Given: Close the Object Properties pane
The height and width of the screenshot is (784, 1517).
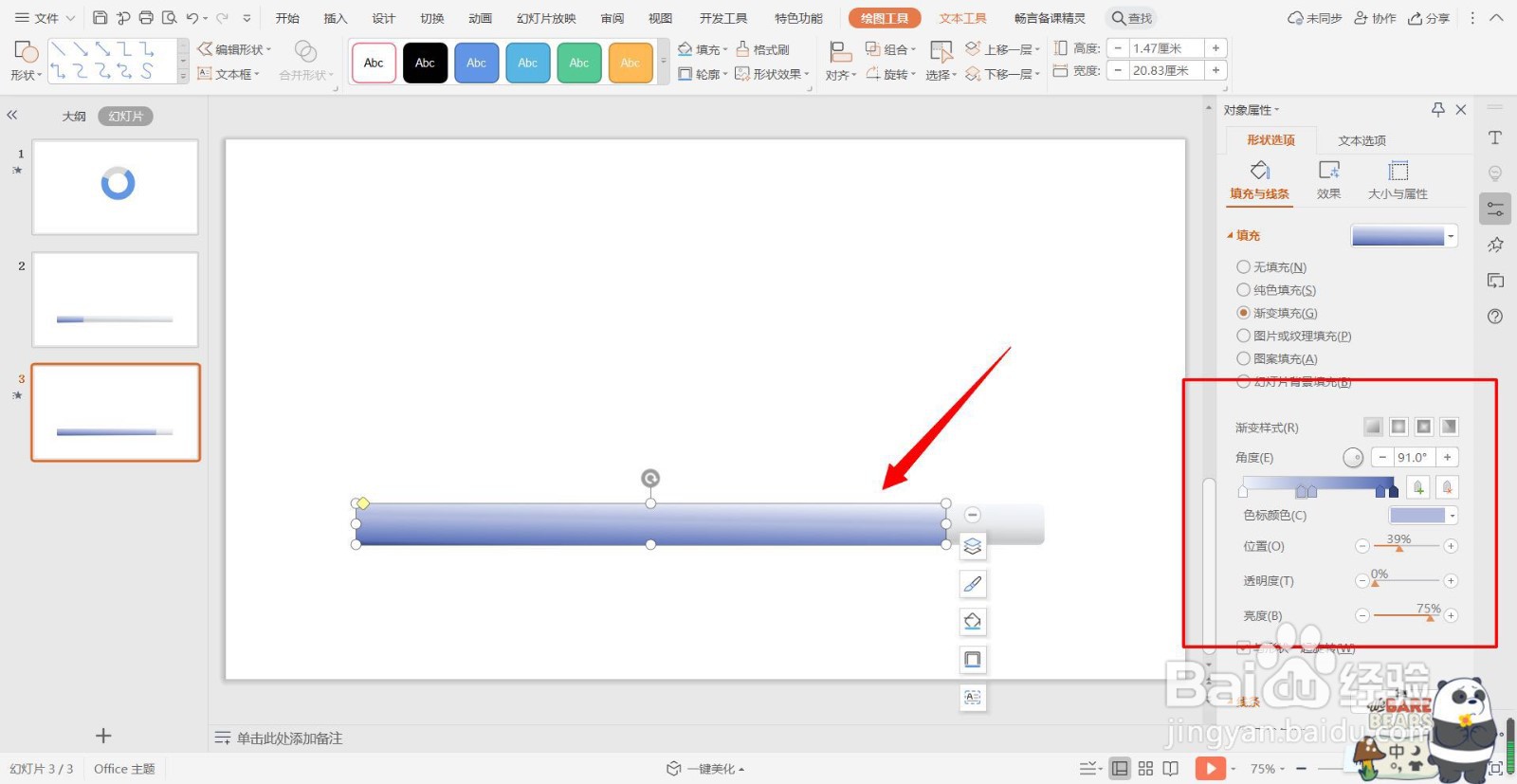Looking at the screenshot, I should 1461,110.
